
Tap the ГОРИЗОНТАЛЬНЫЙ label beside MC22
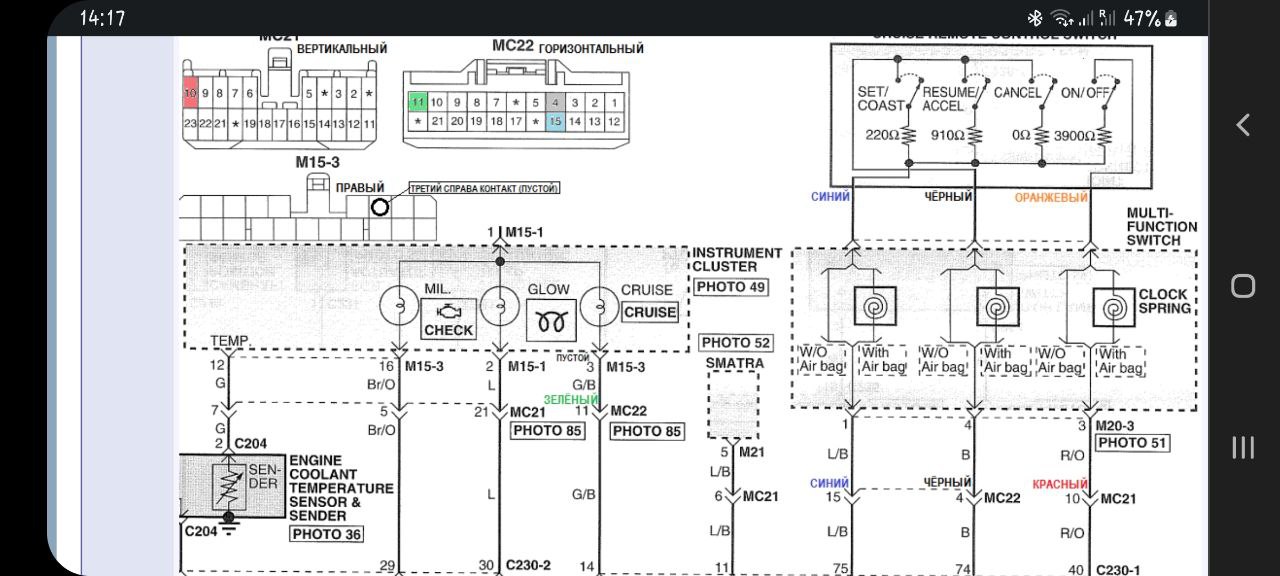tap(591, 48)
